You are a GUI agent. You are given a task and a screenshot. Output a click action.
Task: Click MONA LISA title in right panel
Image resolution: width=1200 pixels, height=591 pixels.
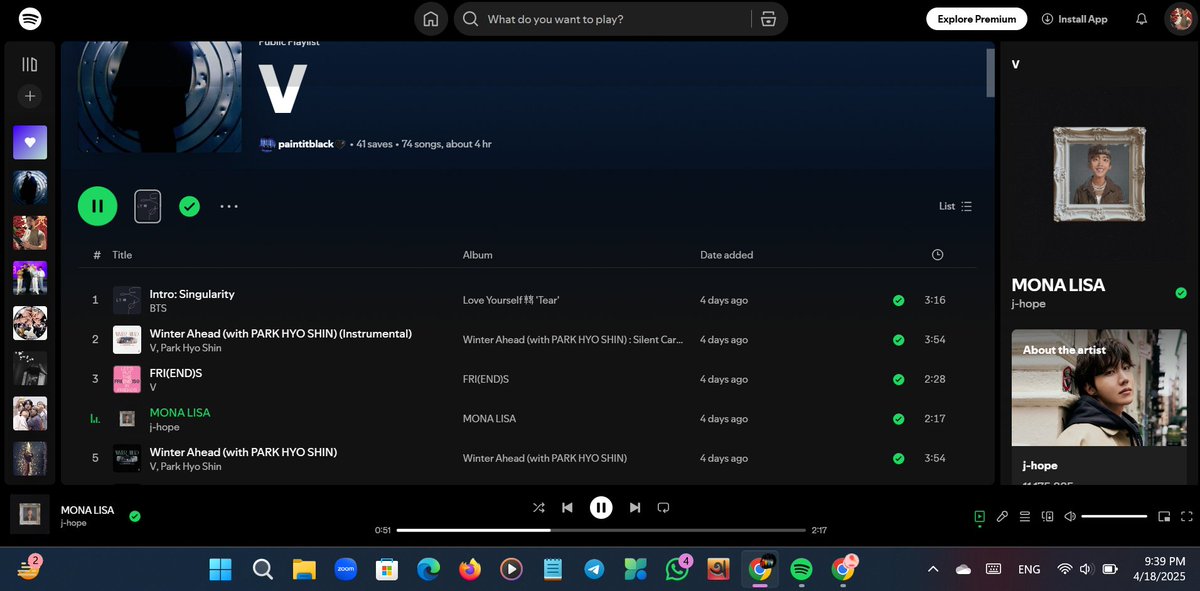[1058, 285]
